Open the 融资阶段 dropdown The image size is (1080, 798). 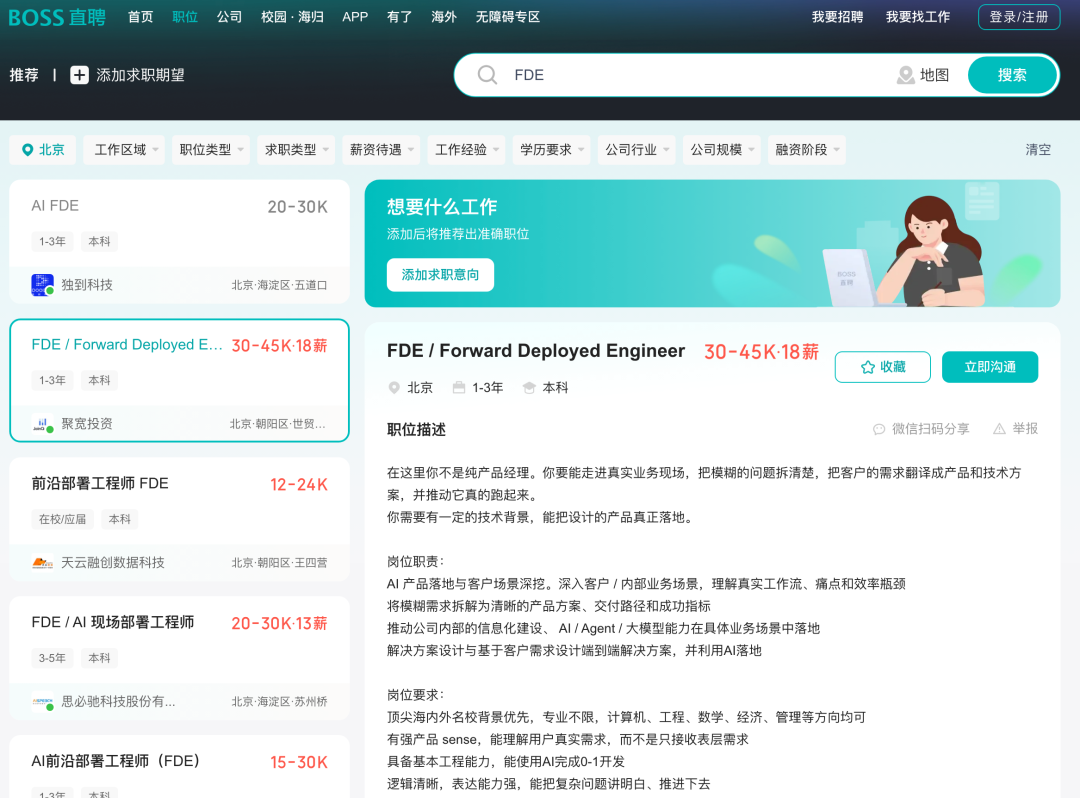click(807, 149)
